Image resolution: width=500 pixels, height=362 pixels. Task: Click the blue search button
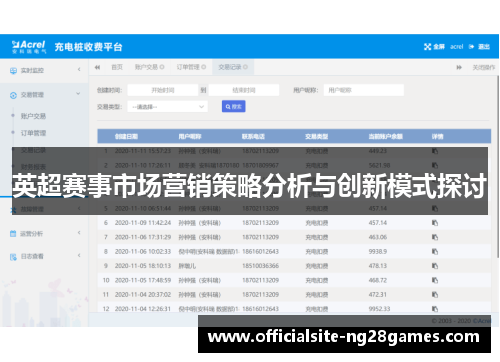[234, 107]
